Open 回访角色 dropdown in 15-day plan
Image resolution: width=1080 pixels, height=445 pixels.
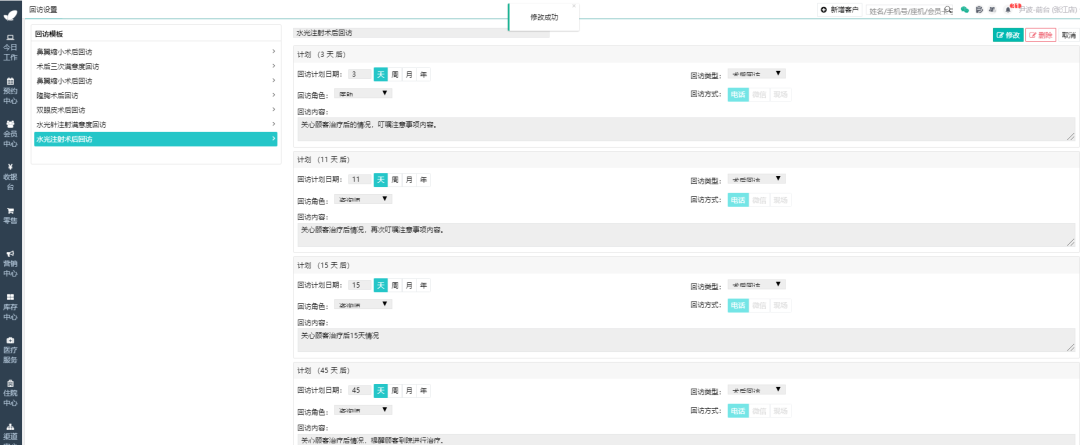(363, 304)
